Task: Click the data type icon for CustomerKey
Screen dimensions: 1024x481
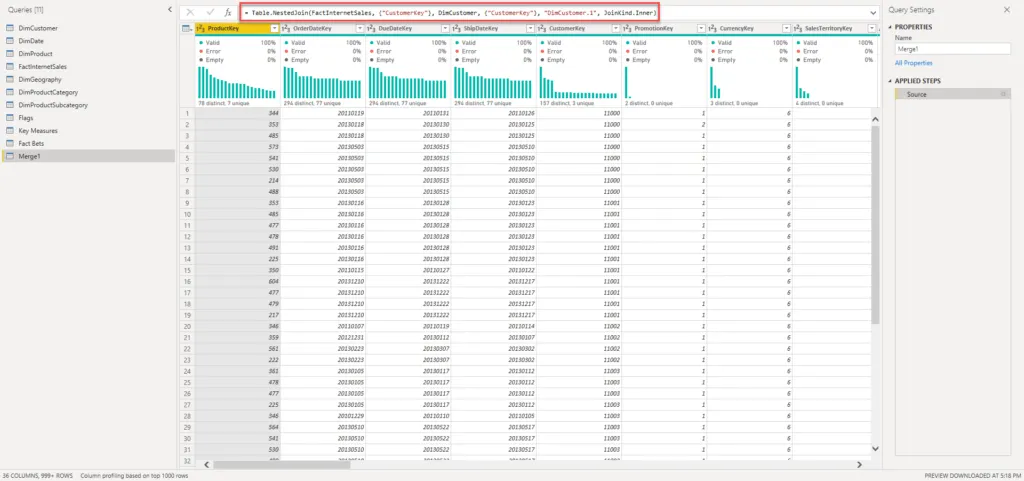Action: [542, 29]
